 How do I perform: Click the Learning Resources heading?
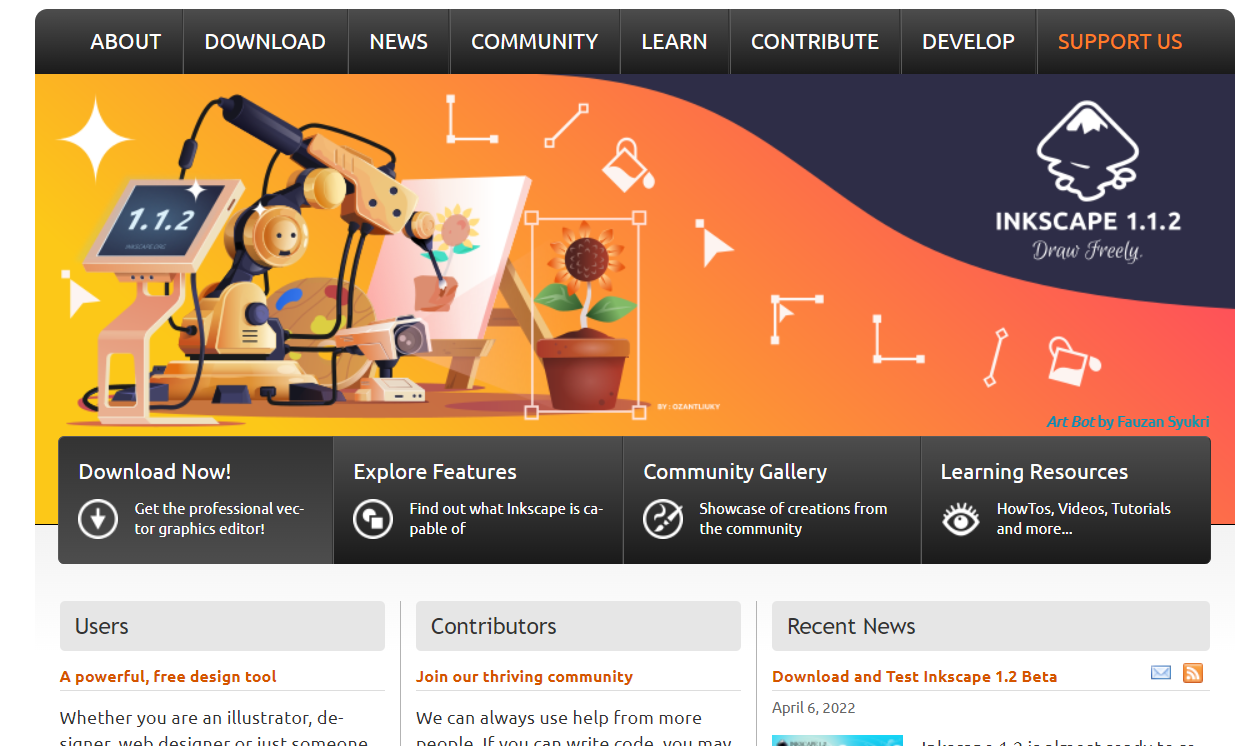point(1034,472)
